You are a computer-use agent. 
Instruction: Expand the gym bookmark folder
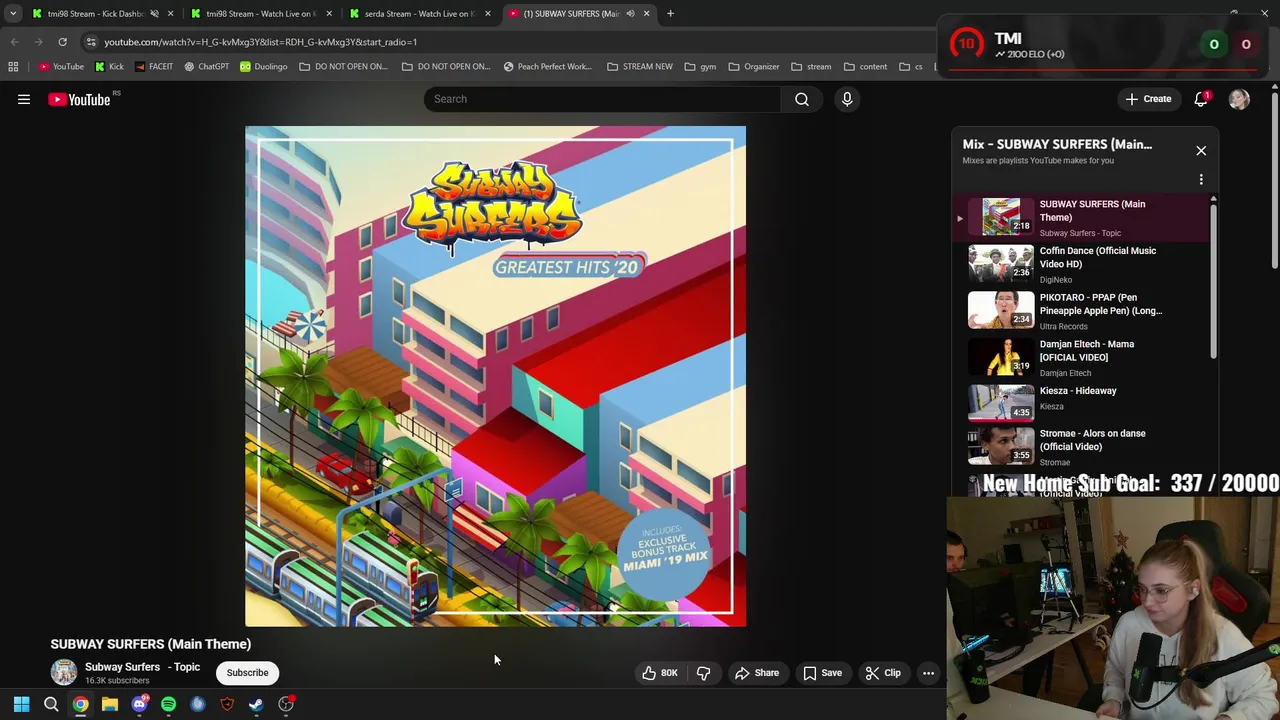[700, 67]
